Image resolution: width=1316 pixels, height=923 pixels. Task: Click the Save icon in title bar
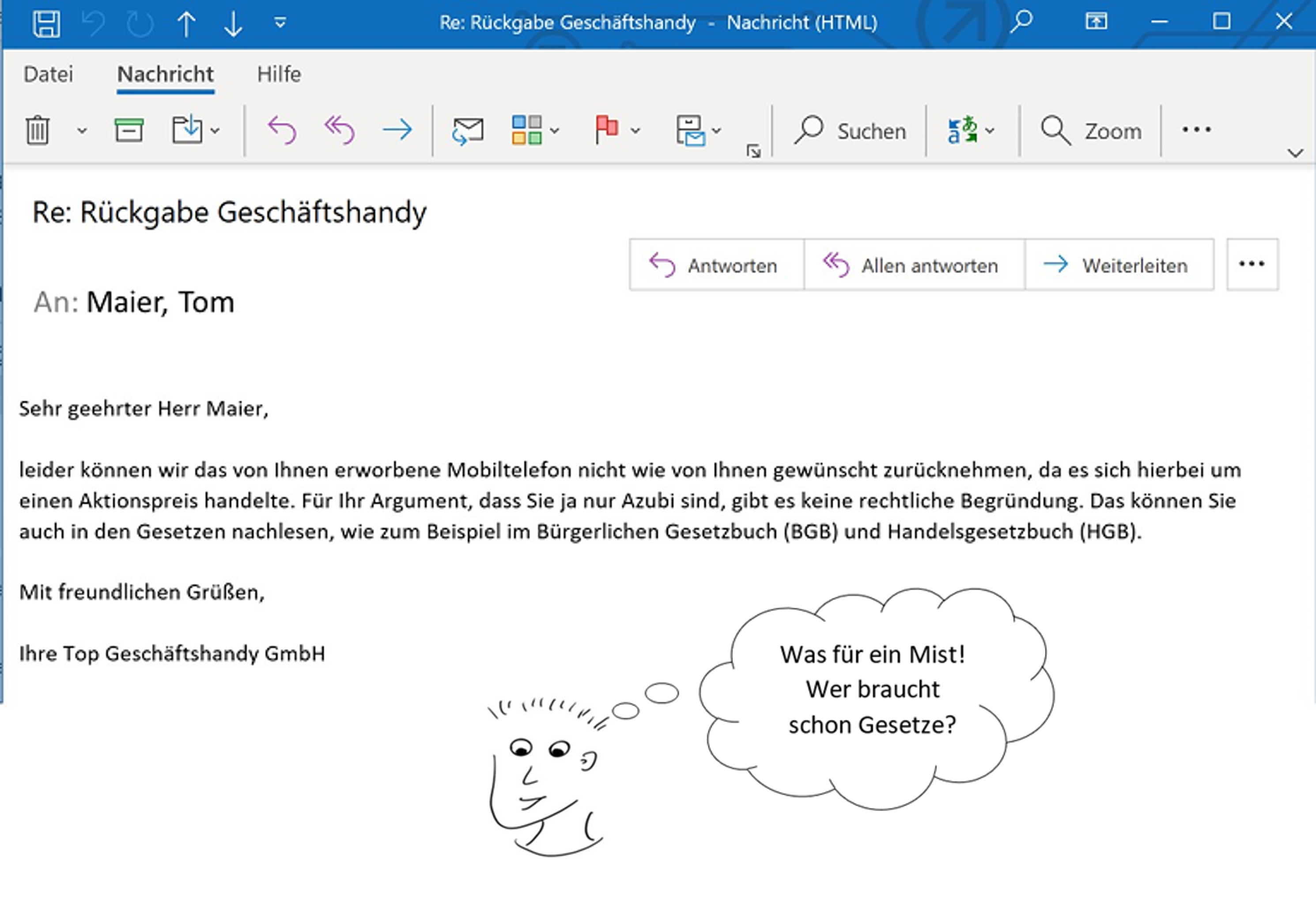46,23
